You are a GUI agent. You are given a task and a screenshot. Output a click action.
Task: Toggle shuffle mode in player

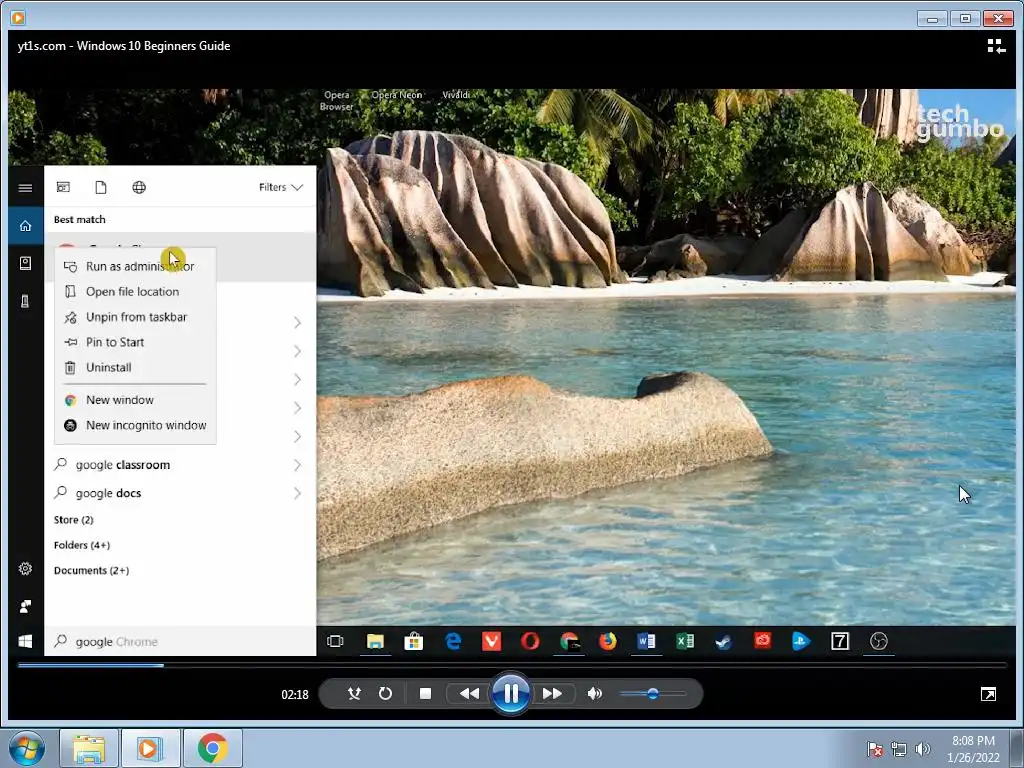(355, 694)
